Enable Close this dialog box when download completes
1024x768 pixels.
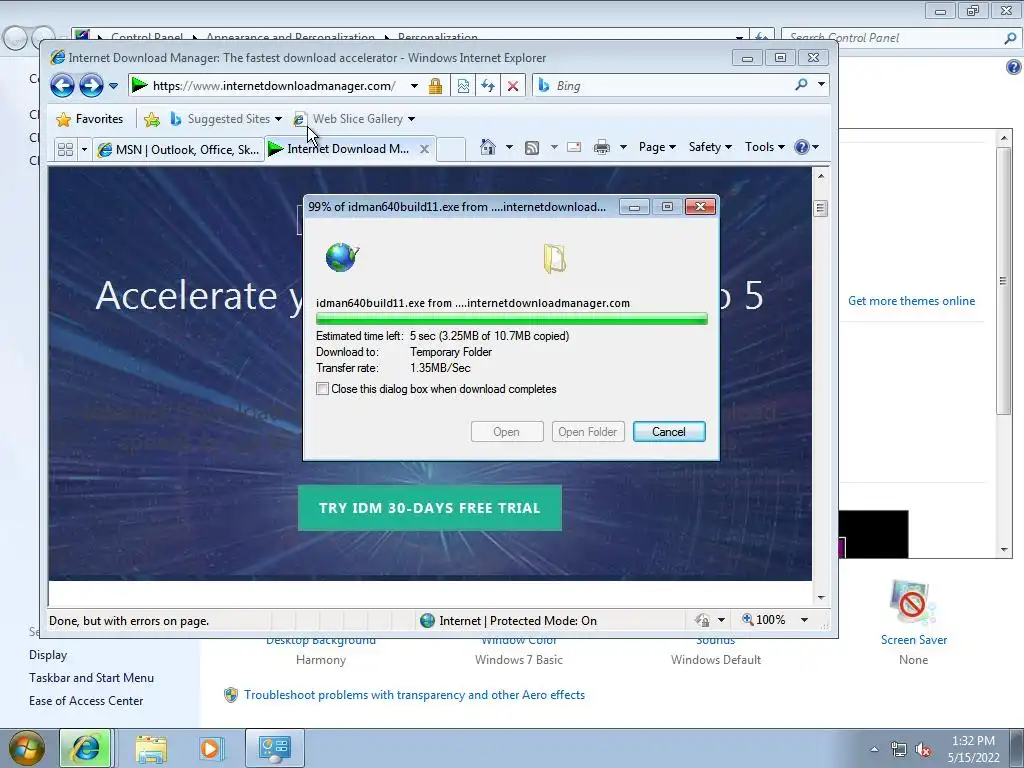(x=323, y=389)
